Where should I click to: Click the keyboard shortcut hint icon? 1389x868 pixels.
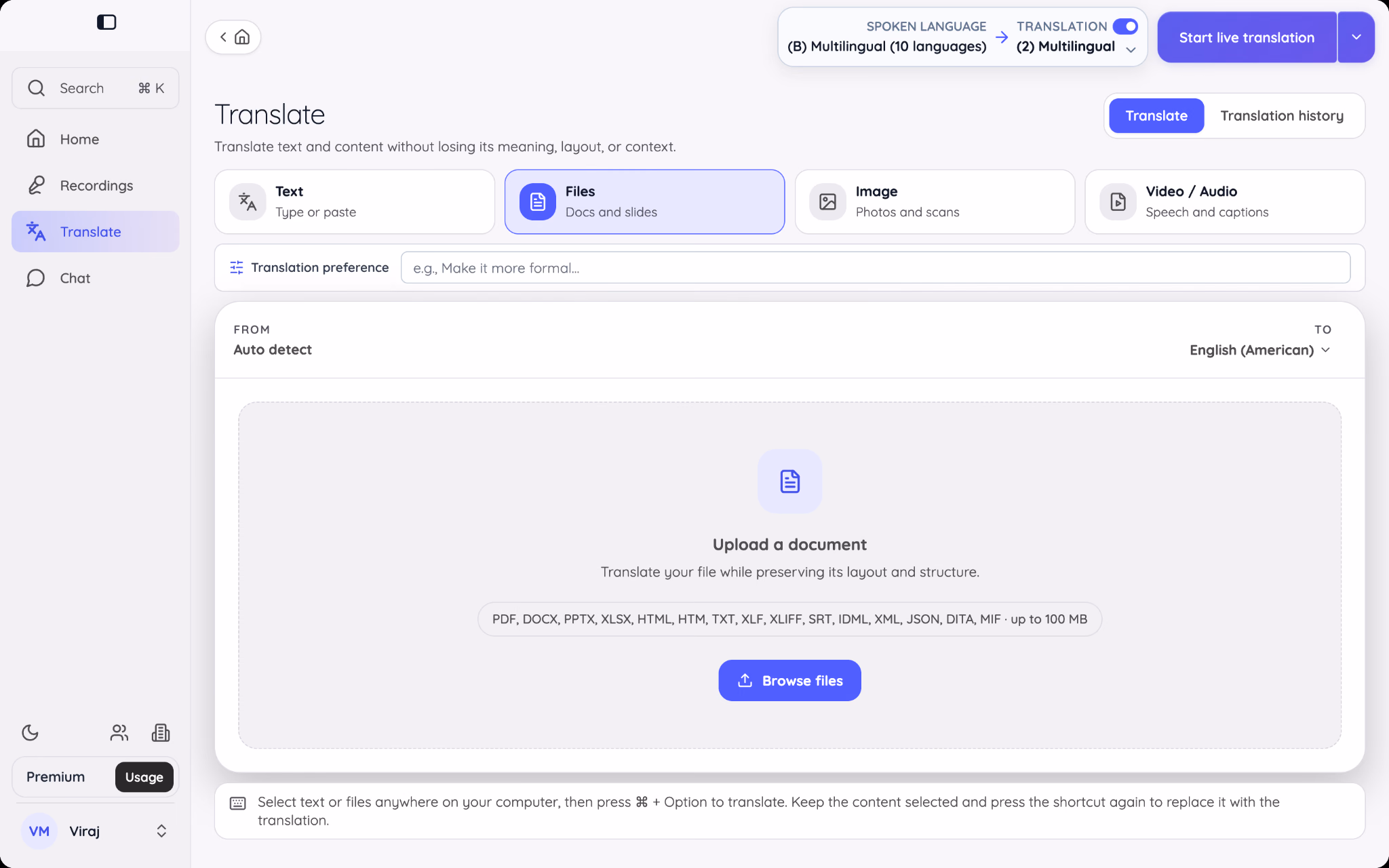tap(238, 804)
